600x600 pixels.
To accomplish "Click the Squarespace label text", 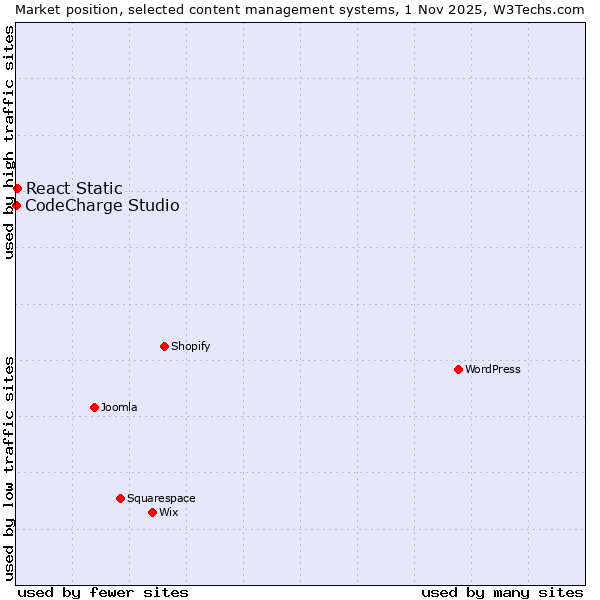I will point(161,498).
